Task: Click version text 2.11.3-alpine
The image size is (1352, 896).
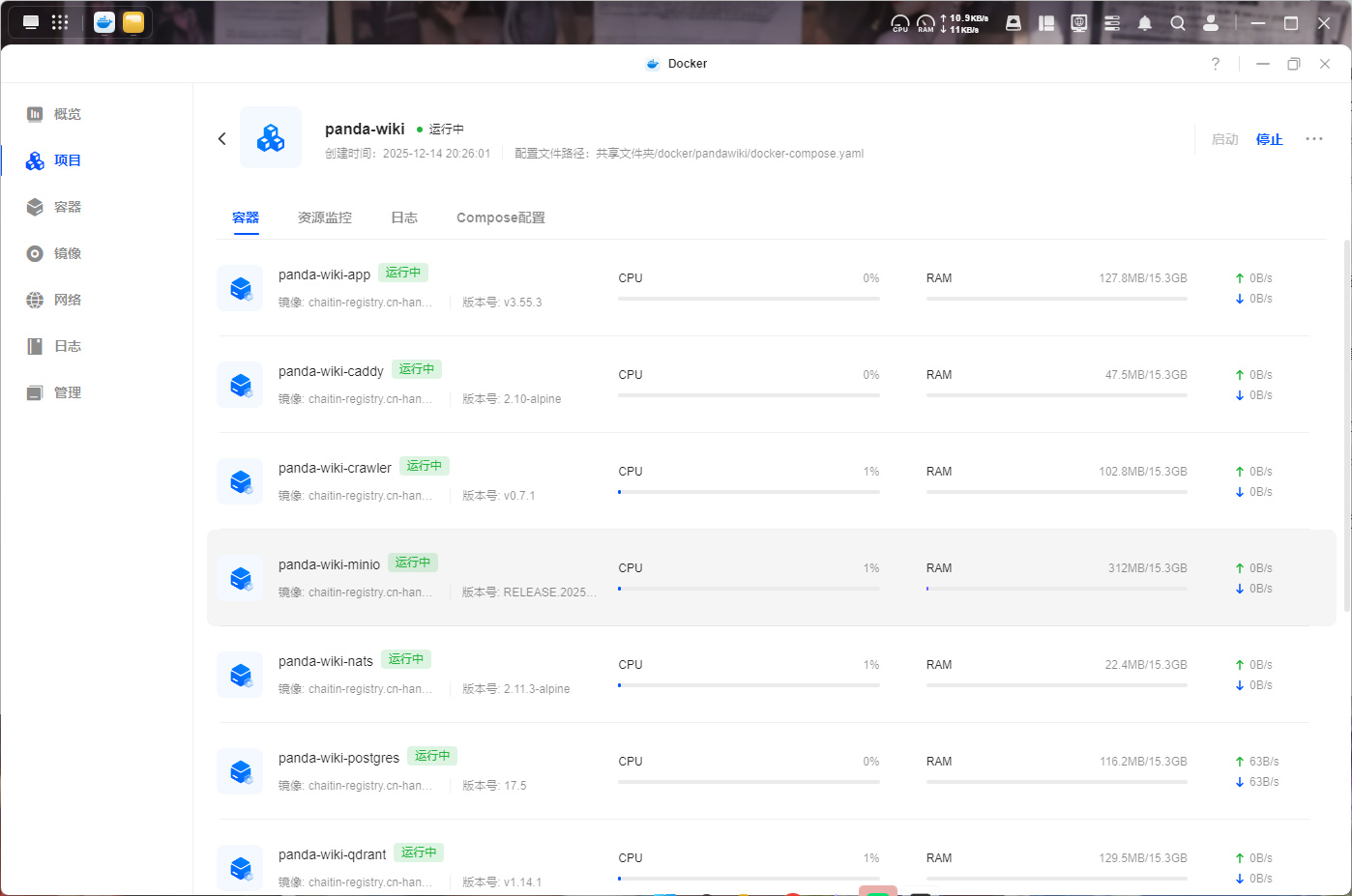Action: 537,689
